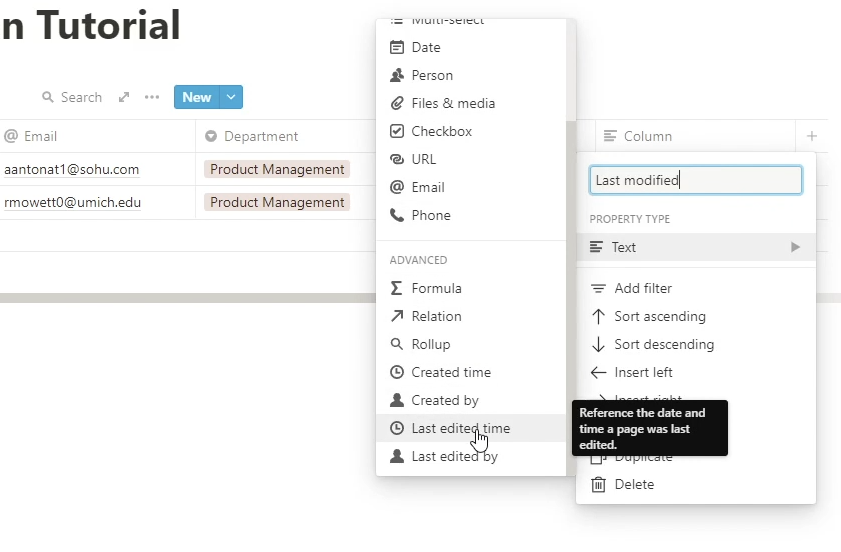841x552 pixels.
Task: Click the Date calendar icon
Action: (397, 47)
